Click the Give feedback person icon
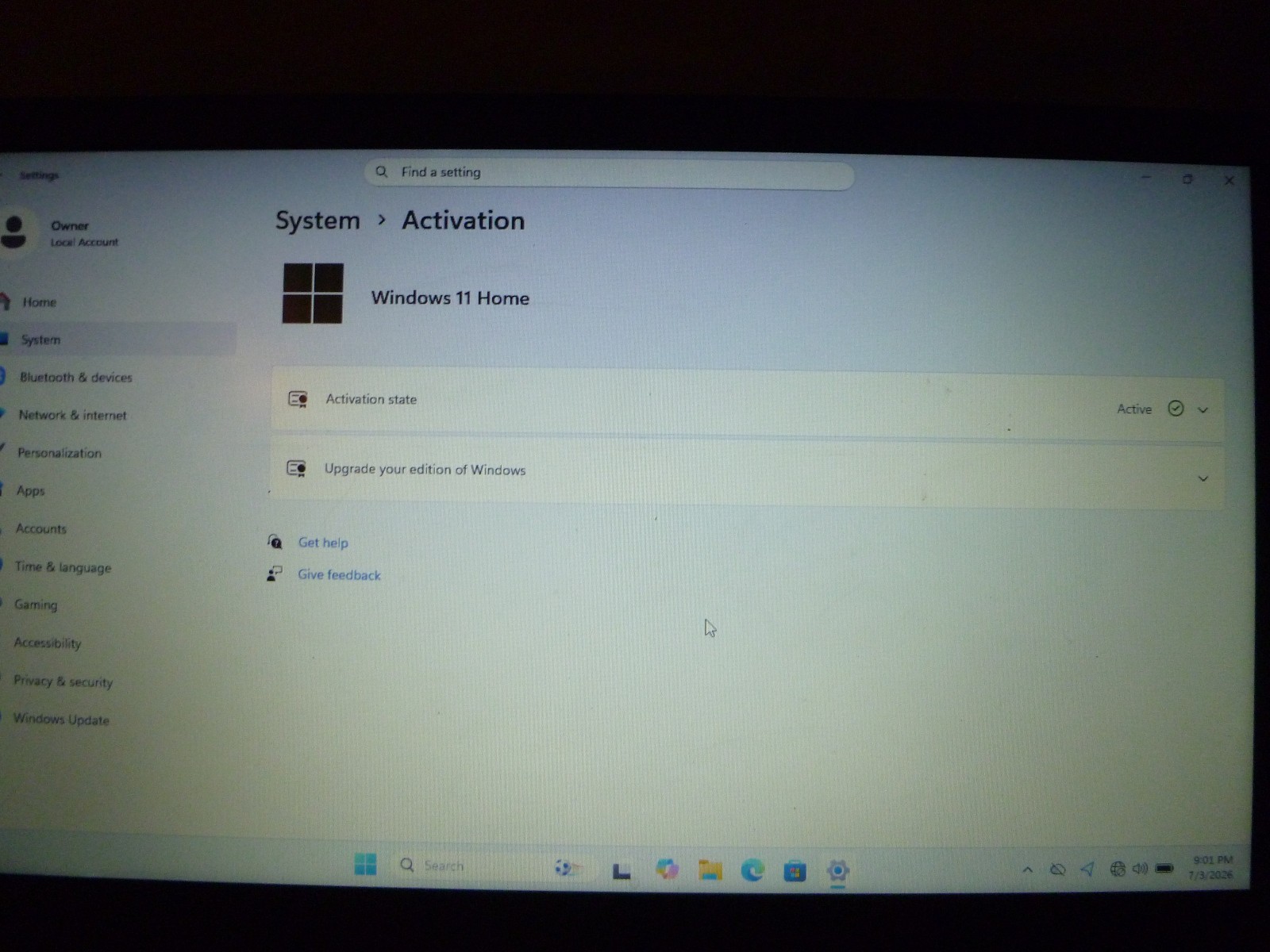The width and height of the screenshot is (1270, 952). (275, 574)
